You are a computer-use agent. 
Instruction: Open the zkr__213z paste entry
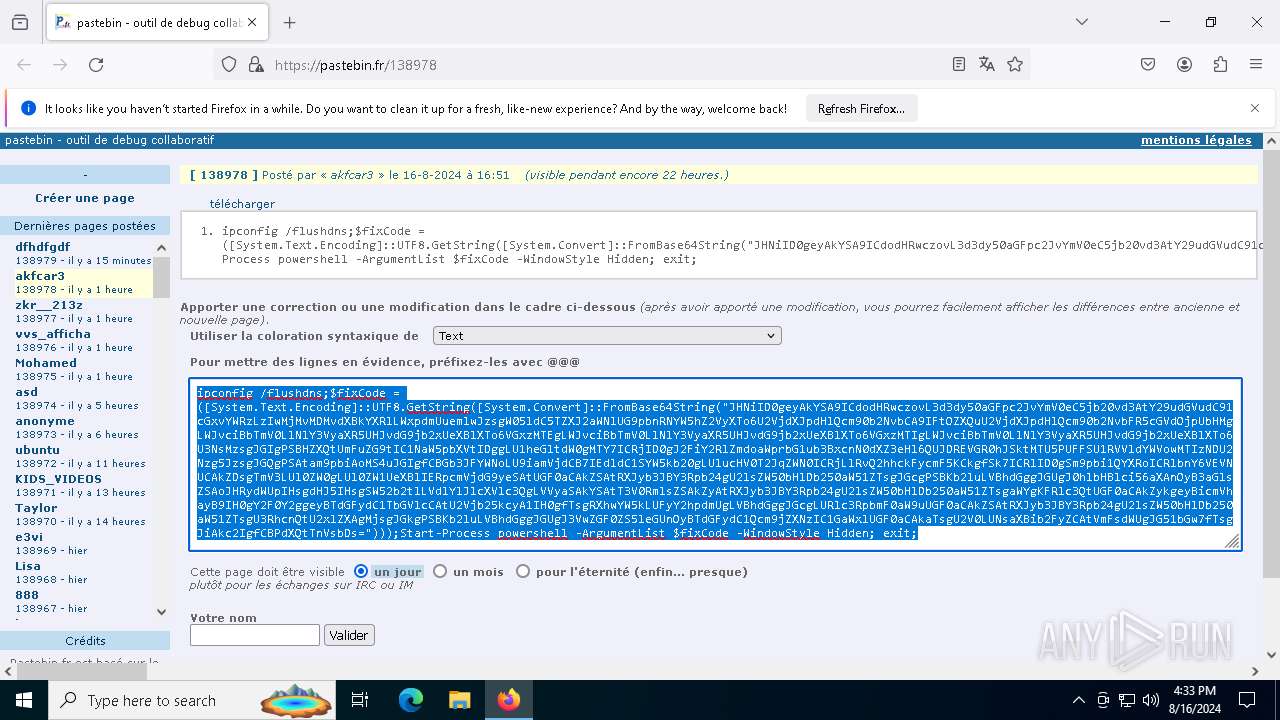click(x=49, y=305)
